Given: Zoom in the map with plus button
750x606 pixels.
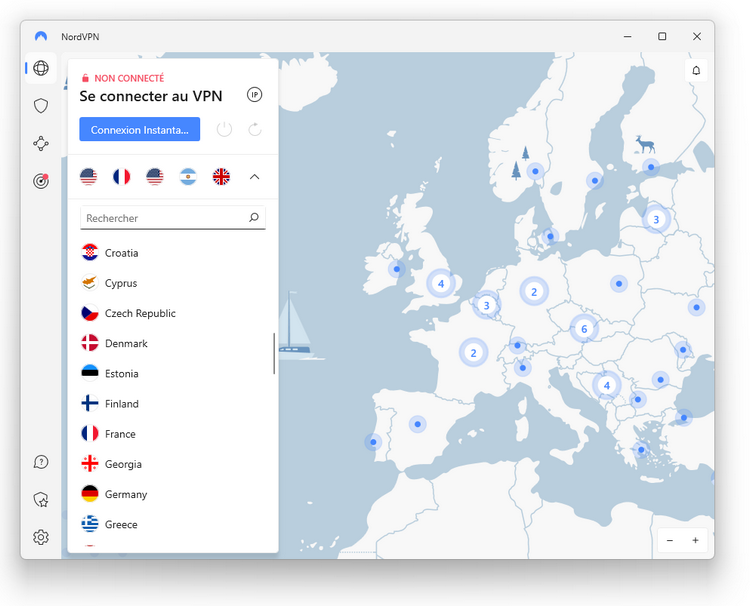Looking at the screenshot, I should (x=695, y=540).
